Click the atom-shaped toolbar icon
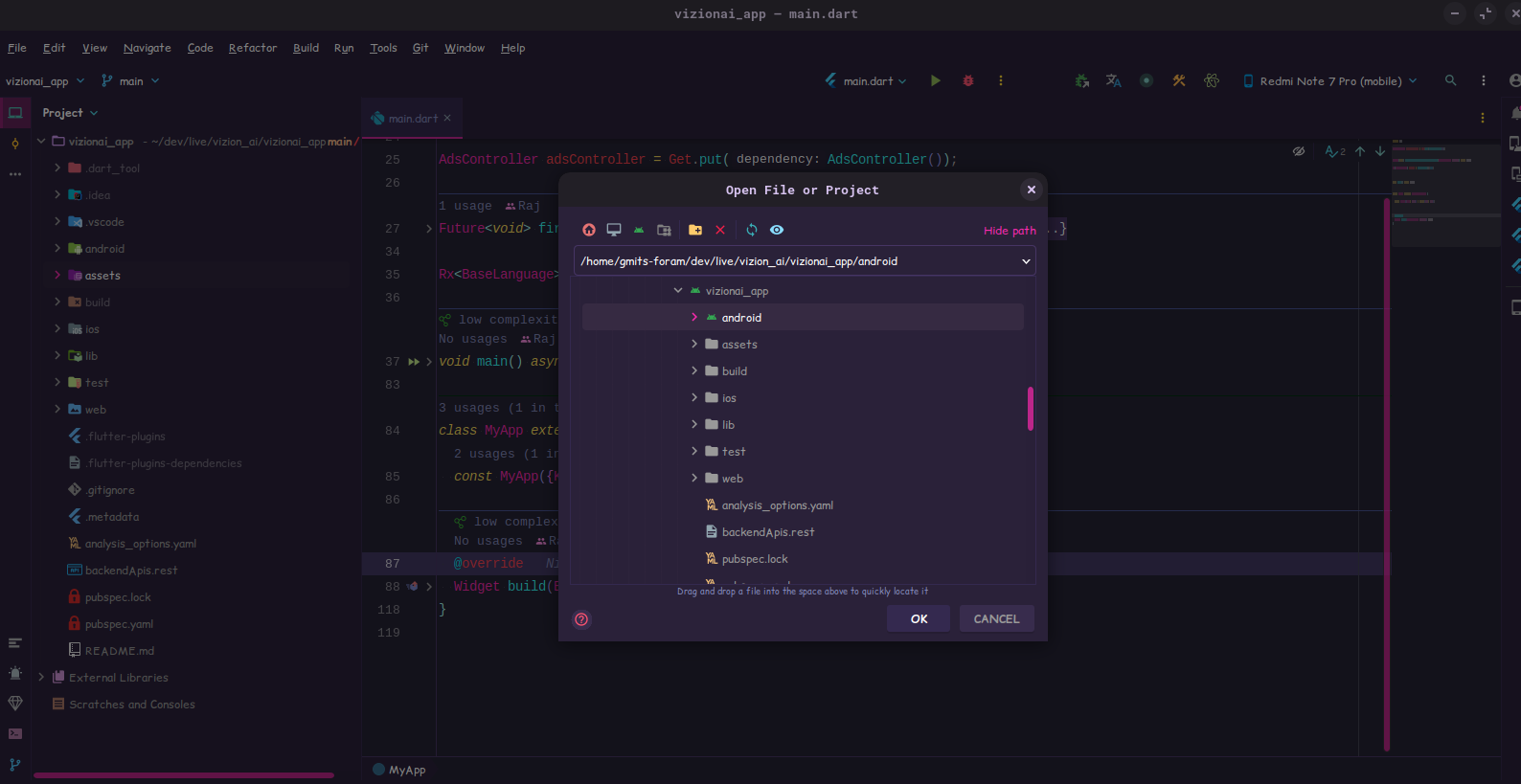Viewport: 1521px width, 784px height. click(1212, 80)
